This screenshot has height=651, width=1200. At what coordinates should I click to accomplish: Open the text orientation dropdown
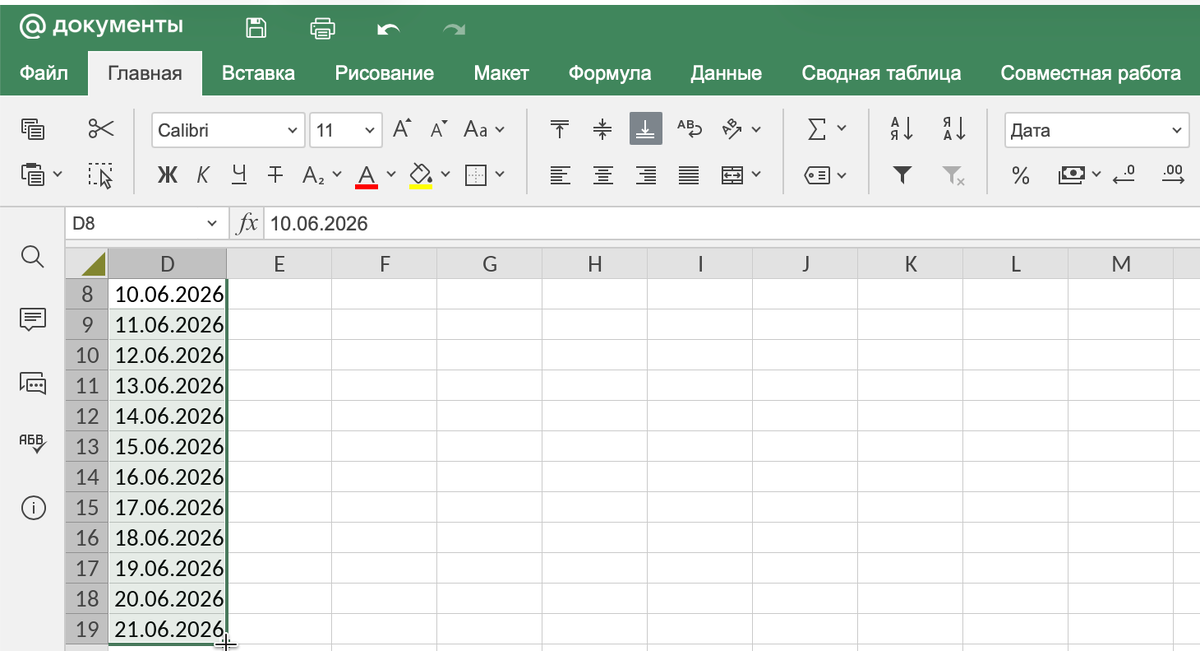point(756,129)
